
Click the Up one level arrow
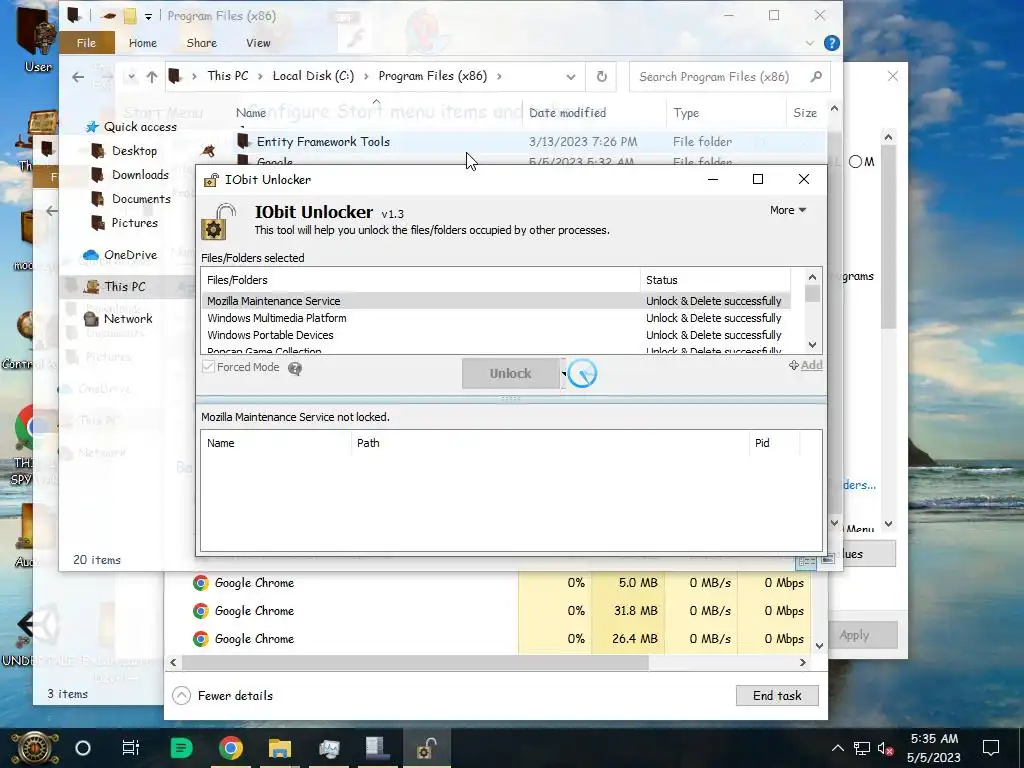tap(152, 77)
